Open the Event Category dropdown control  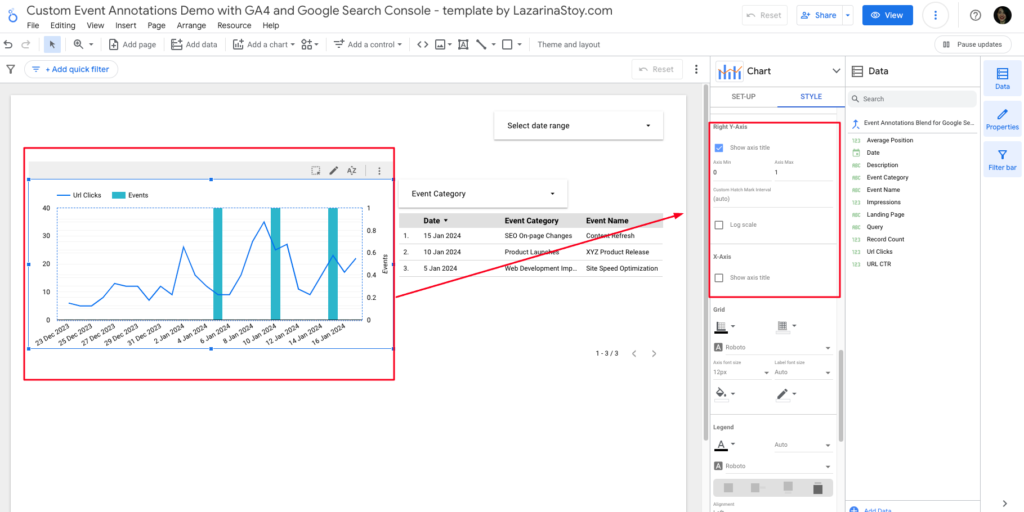[x=483, y=194]
